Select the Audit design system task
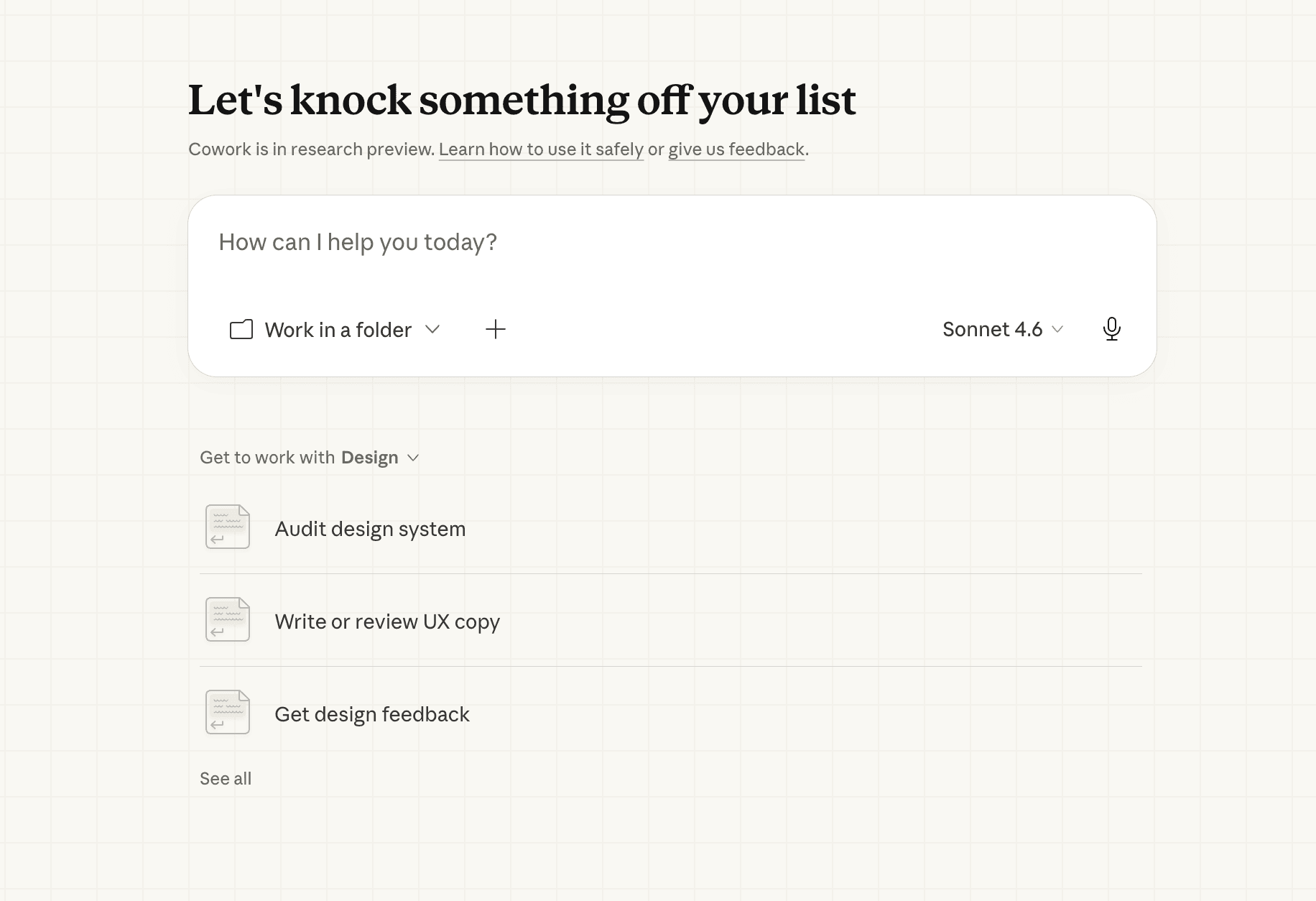Screen dimensions: 1316x901 tap(370, 529)
